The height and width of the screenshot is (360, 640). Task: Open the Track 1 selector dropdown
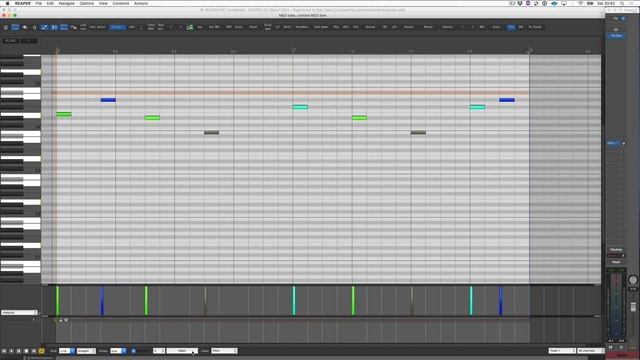click(562, 351)
